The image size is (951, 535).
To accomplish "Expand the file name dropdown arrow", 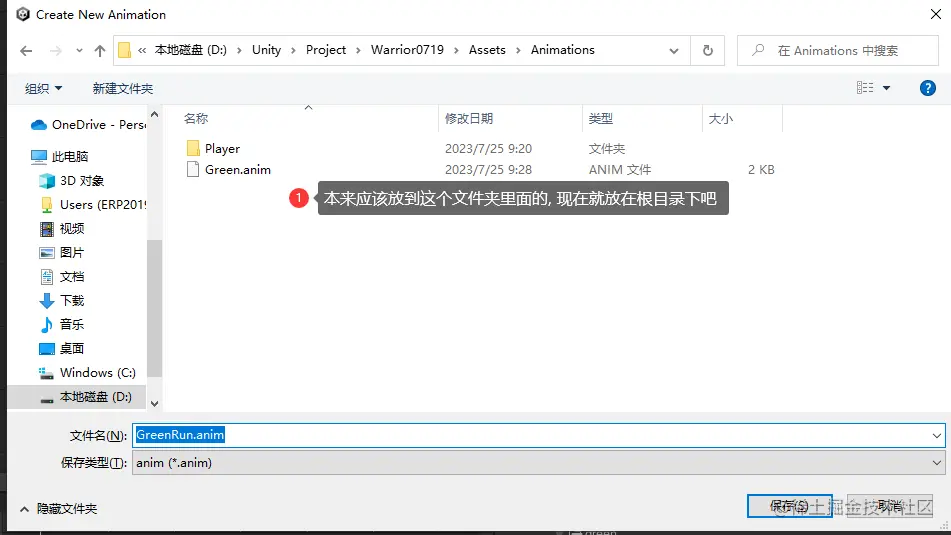I will coord(936,436).
